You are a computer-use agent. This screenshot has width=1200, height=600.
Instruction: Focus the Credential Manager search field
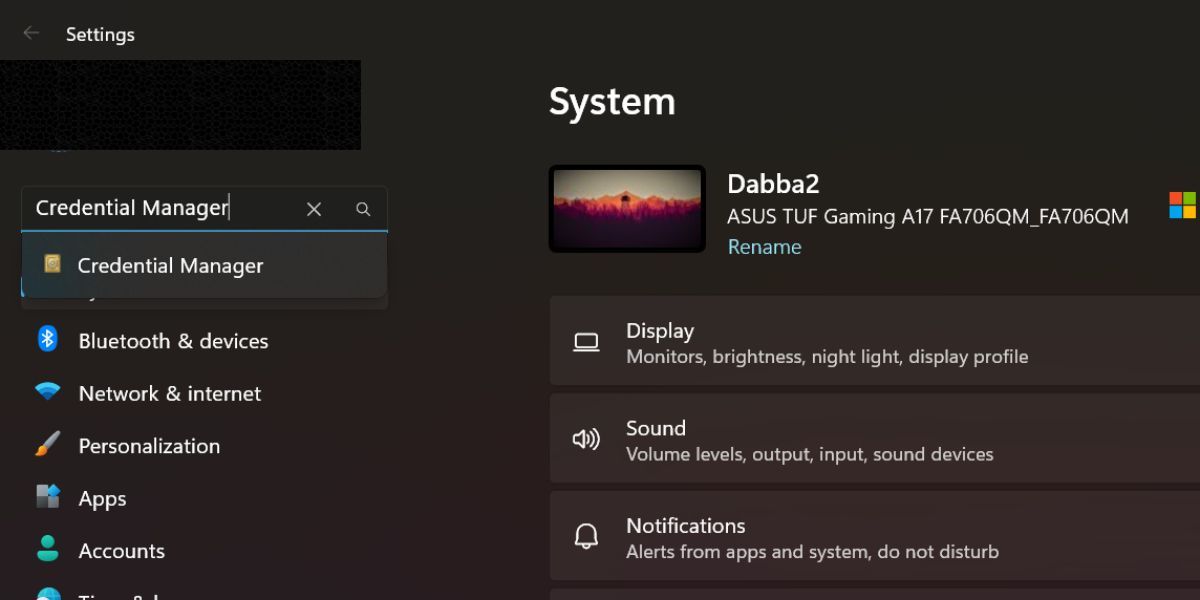click(160, 208)
